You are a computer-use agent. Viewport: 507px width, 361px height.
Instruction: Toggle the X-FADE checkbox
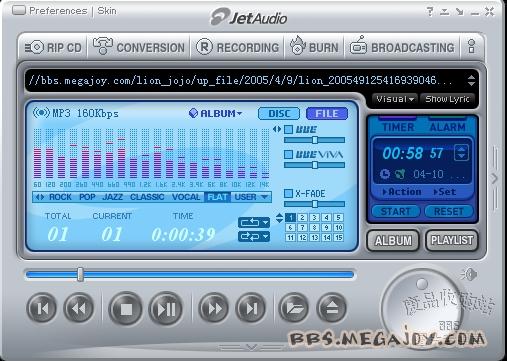coord(289,193)
